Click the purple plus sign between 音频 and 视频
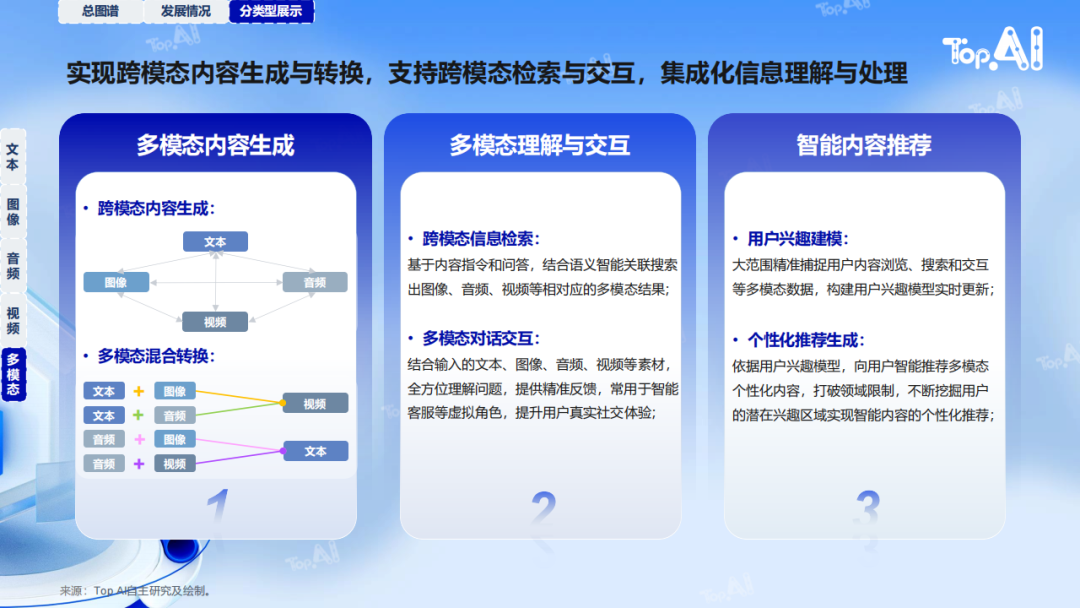Screen dimensions: 1080x608 click(x=138, y=463)
